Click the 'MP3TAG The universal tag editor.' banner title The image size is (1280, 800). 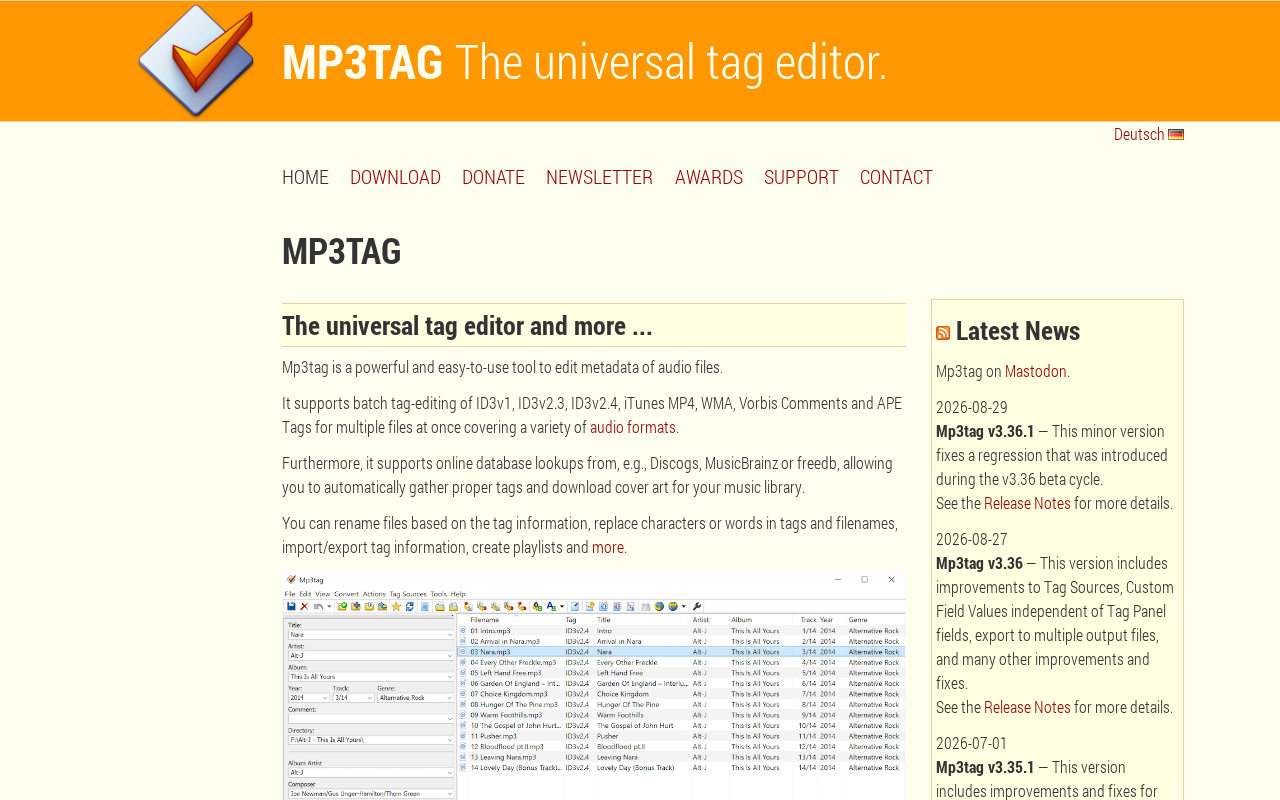tap(584, 62)
